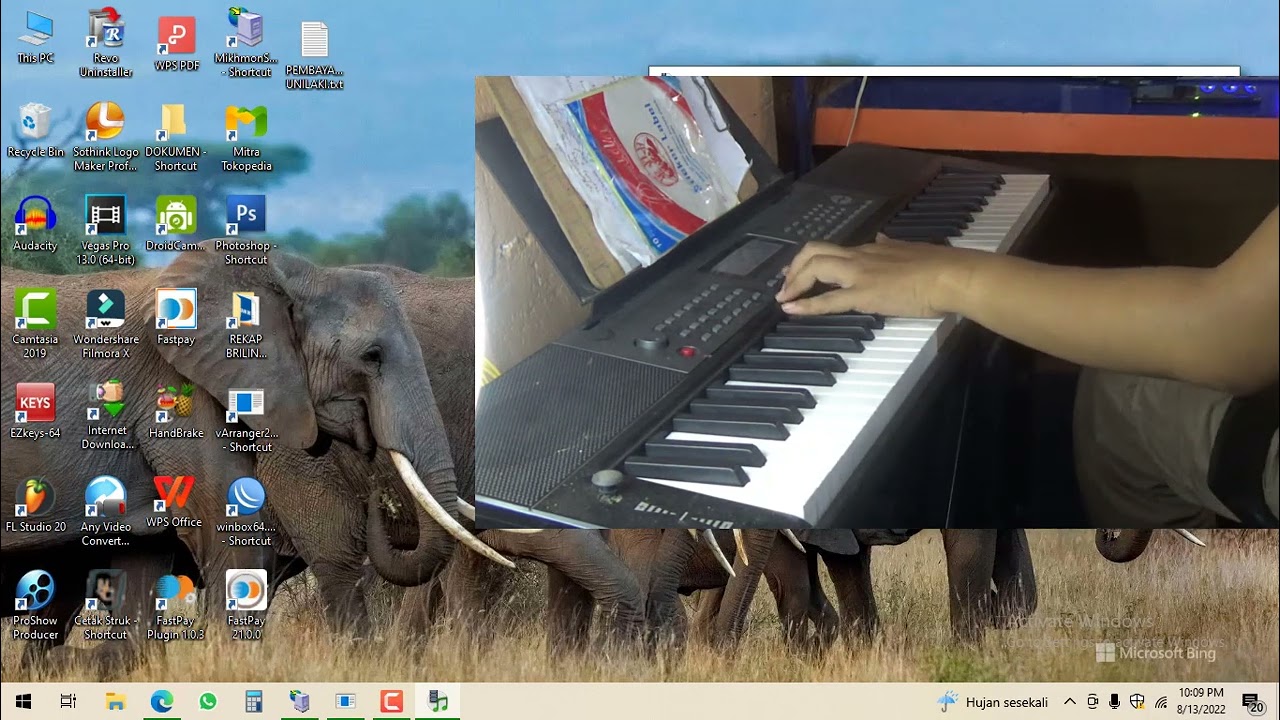Launch Microsoft Edge from the taskbar
The image size is (1280, 720).
click(161, 702)
